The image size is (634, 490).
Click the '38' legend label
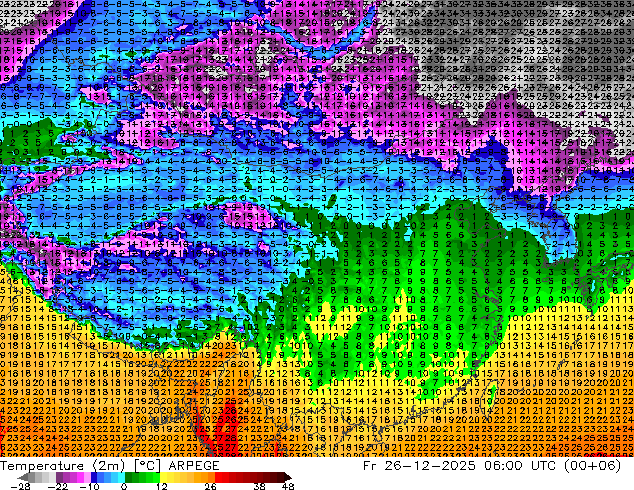pos(259,486)
